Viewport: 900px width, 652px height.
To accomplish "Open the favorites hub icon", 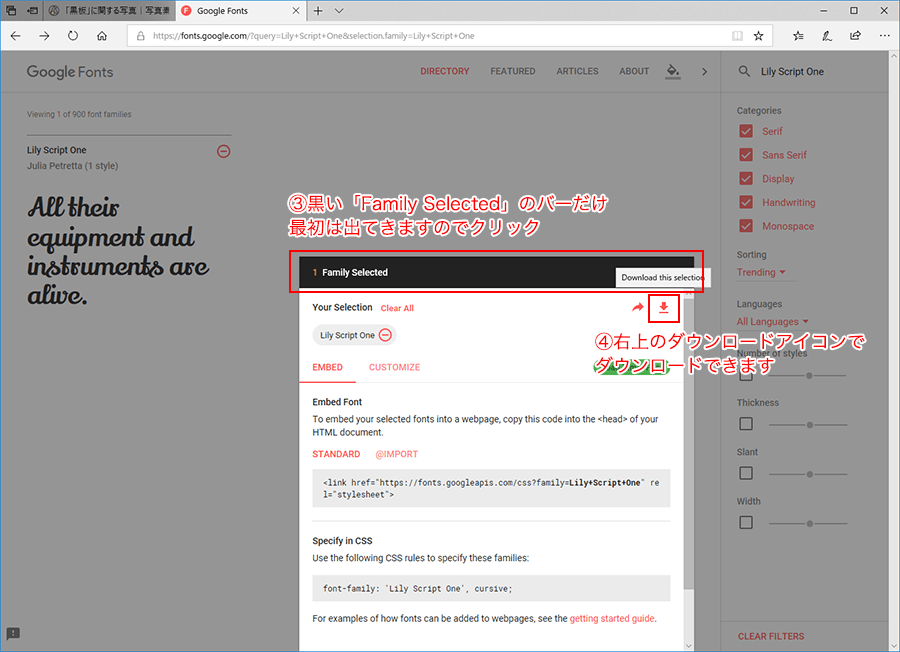I will tap(798, 36).
